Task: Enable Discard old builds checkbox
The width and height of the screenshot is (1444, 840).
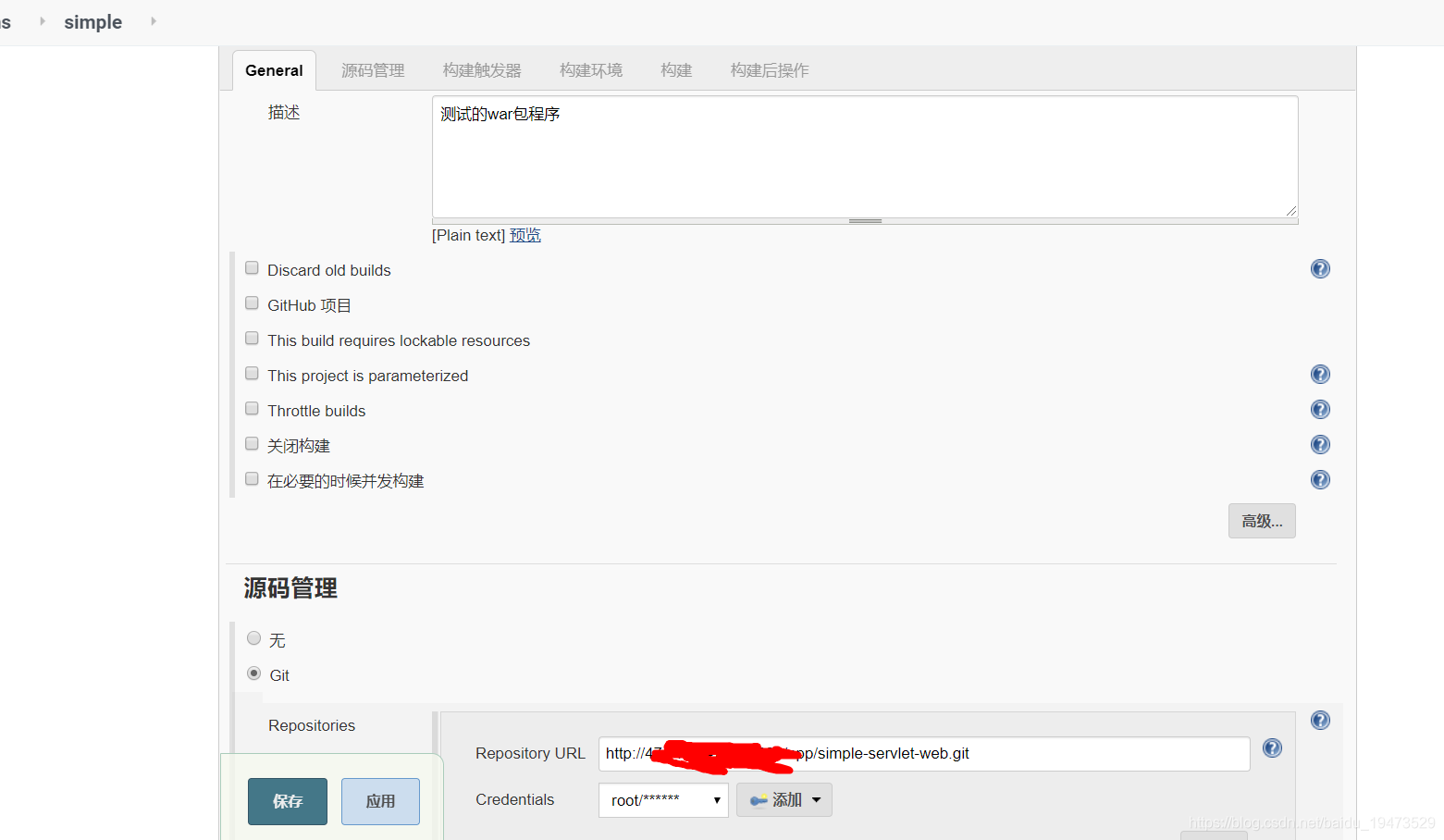Action: point(252,268)
